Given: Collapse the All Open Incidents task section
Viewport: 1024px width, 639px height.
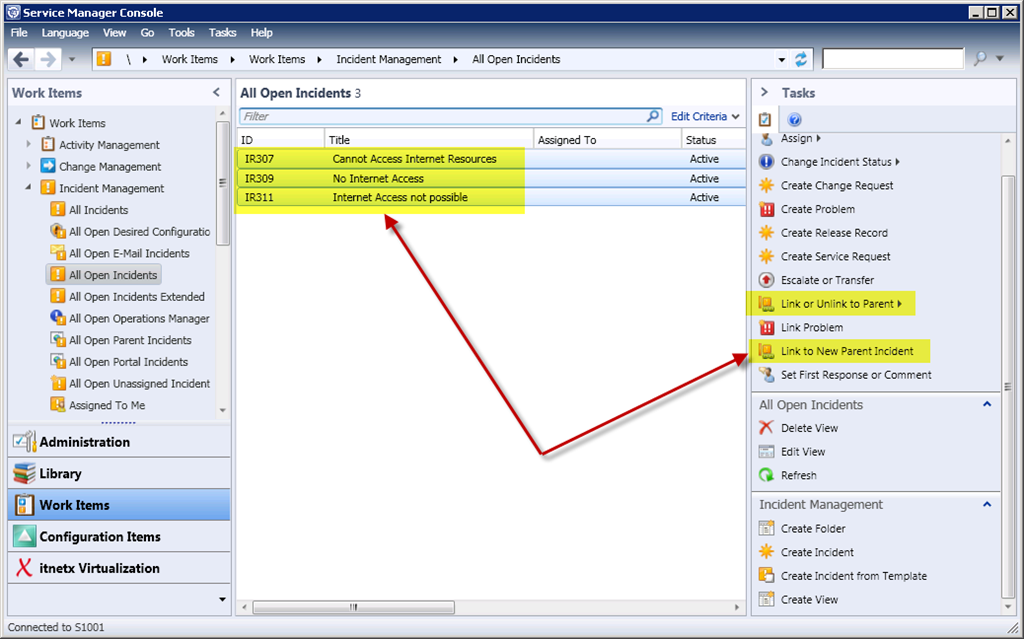Looking at the screenshot, I should coord(987,405).
